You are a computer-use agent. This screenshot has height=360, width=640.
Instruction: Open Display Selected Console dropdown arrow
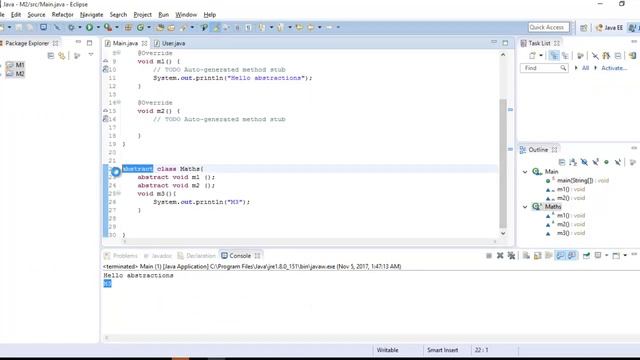pyautogui.click(x=607, y=256)
